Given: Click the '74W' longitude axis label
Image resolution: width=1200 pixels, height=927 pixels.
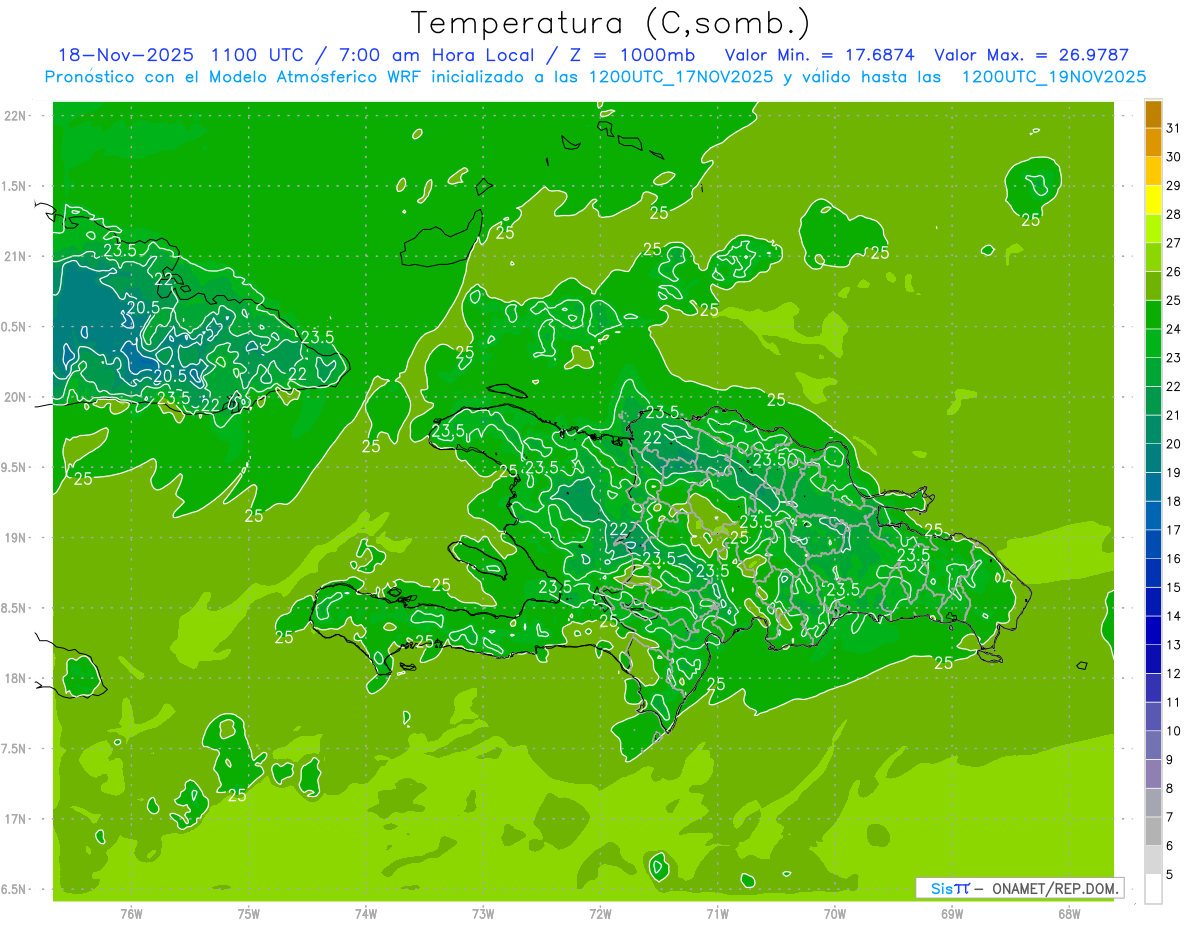Looking at the screenshot, I should click(x=366, y=913).
